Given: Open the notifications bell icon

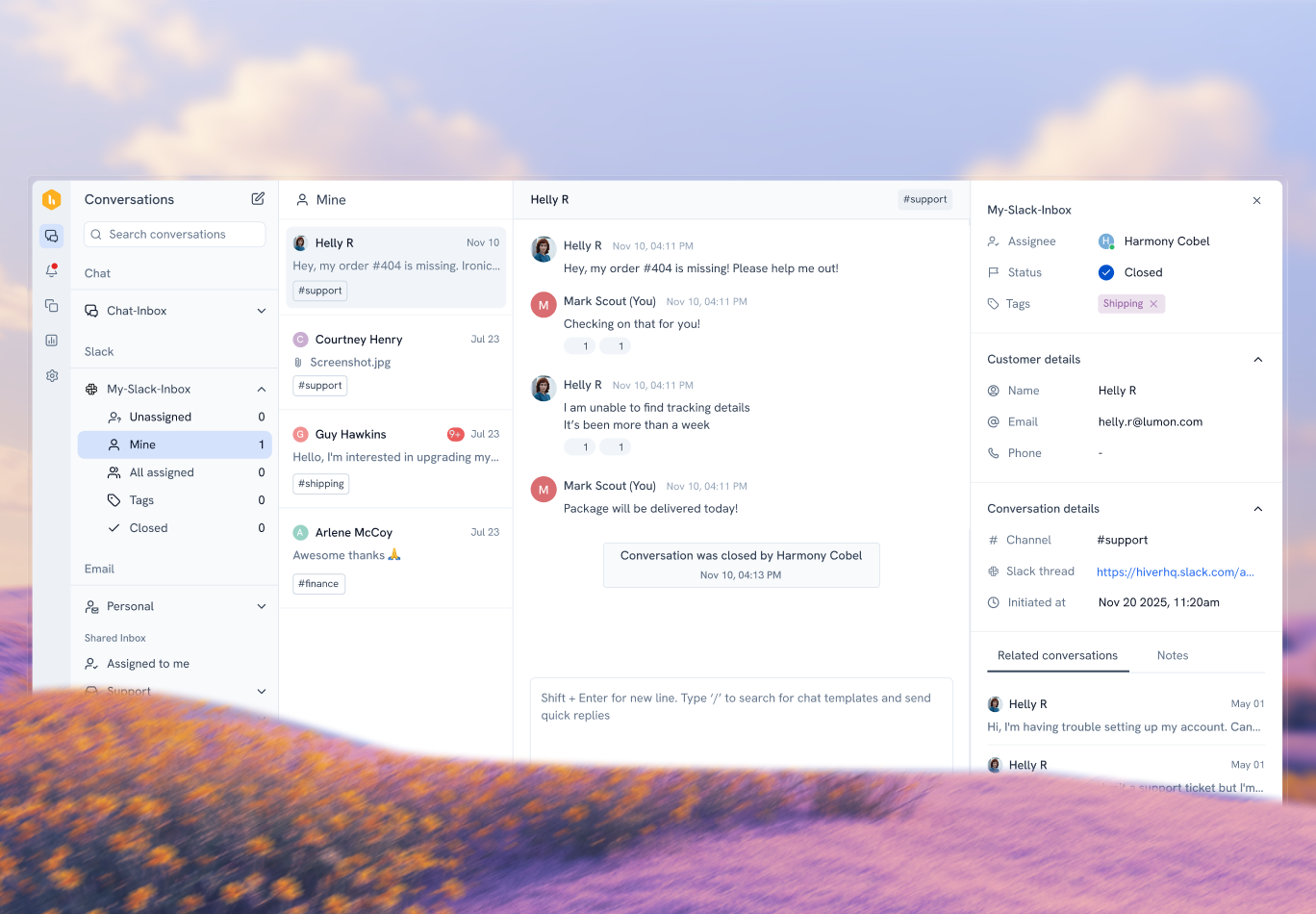Looking at the screenshot, I should click(x=52, y=271).
